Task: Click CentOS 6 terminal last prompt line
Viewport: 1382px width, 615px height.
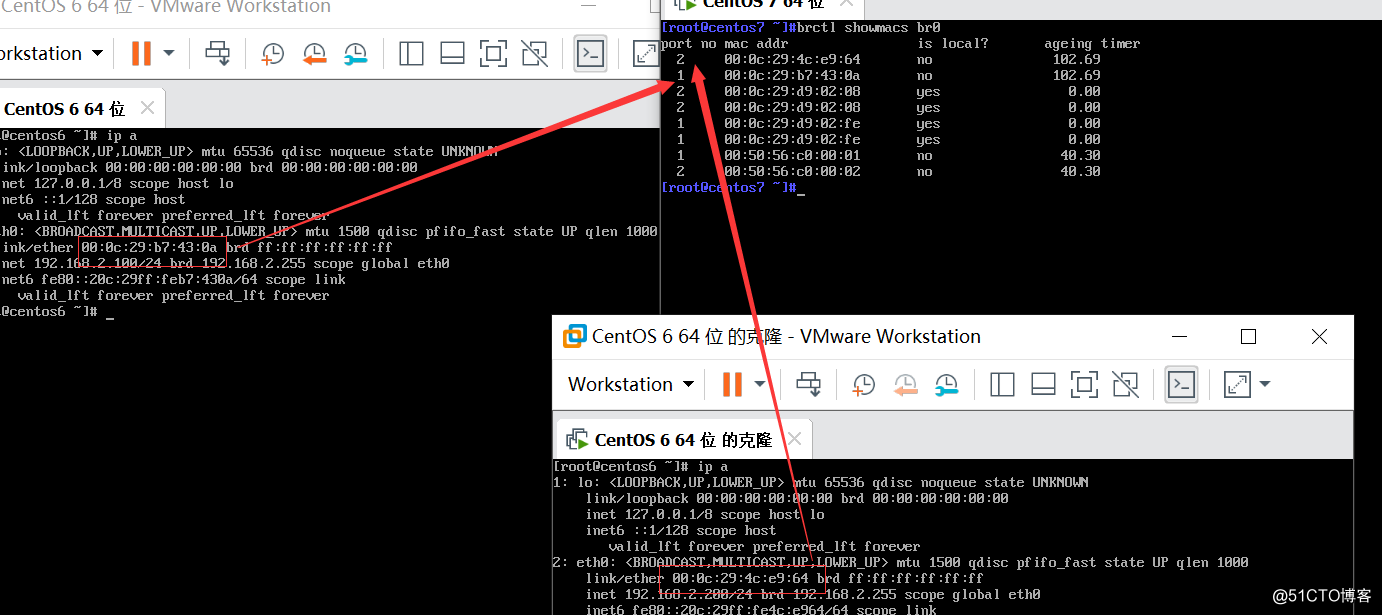Action: [57, 311]
